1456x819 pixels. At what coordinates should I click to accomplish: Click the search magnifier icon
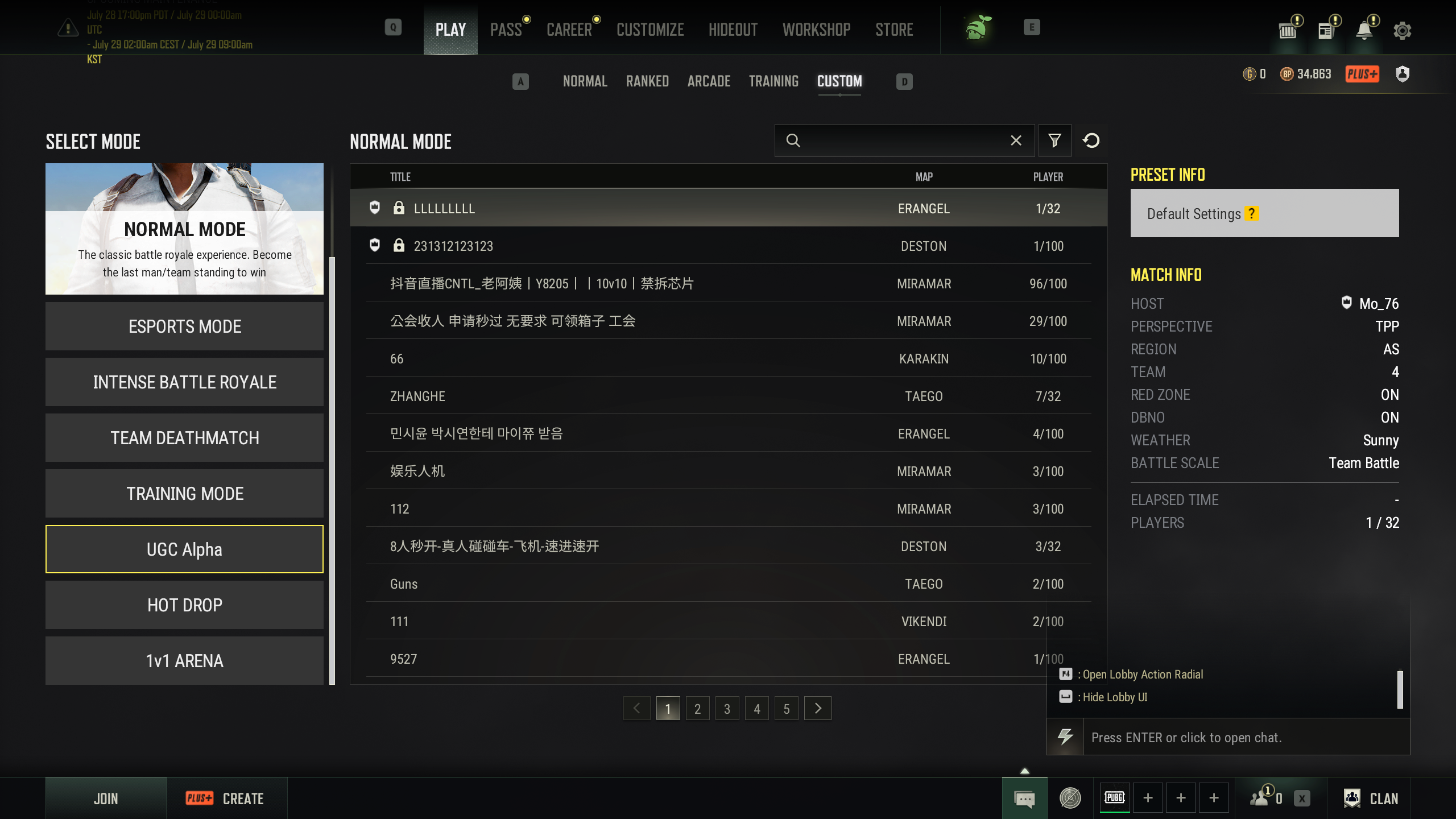pos(793,140)
